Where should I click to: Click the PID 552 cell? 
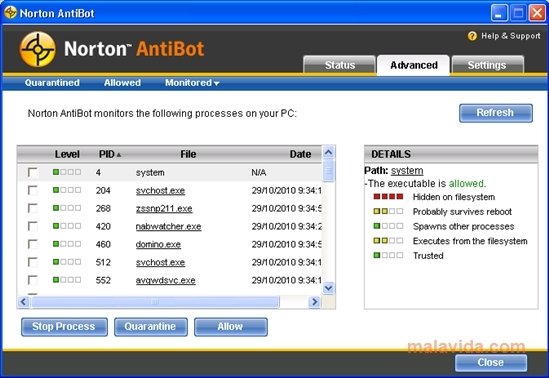tap(103, 280)
